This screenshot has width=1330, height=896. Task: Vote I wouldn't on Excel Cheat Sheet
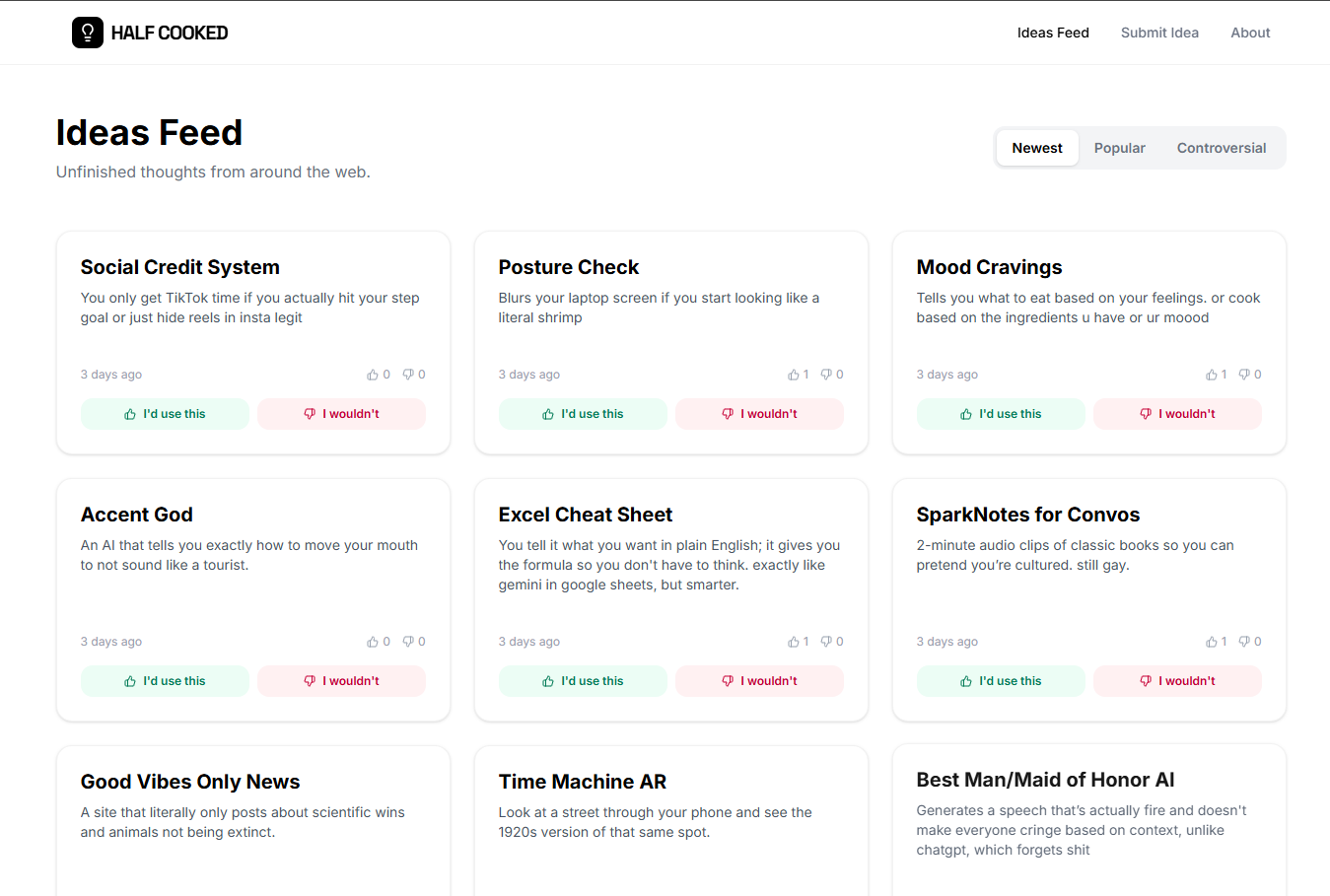[x=759, y=680]
